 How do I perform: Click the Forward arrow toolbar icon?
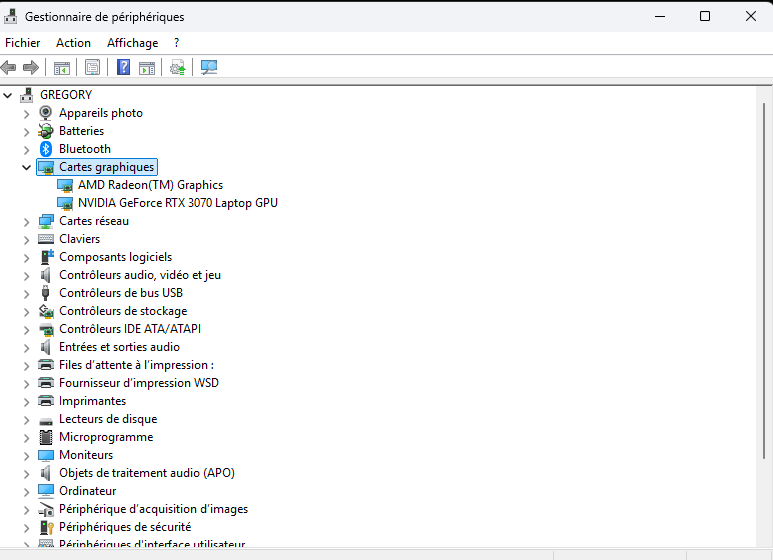[x=31, y=67]
